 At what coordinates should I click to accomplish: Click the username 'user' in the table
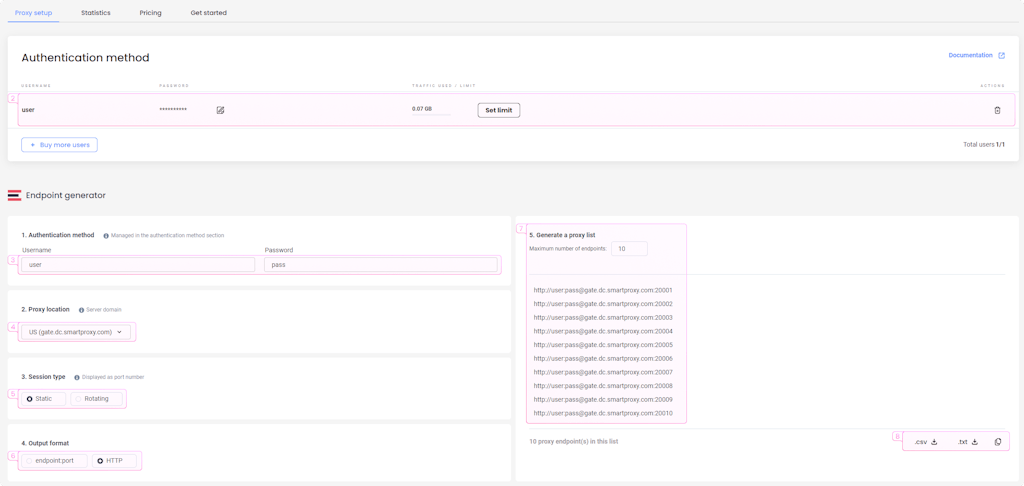28,110
